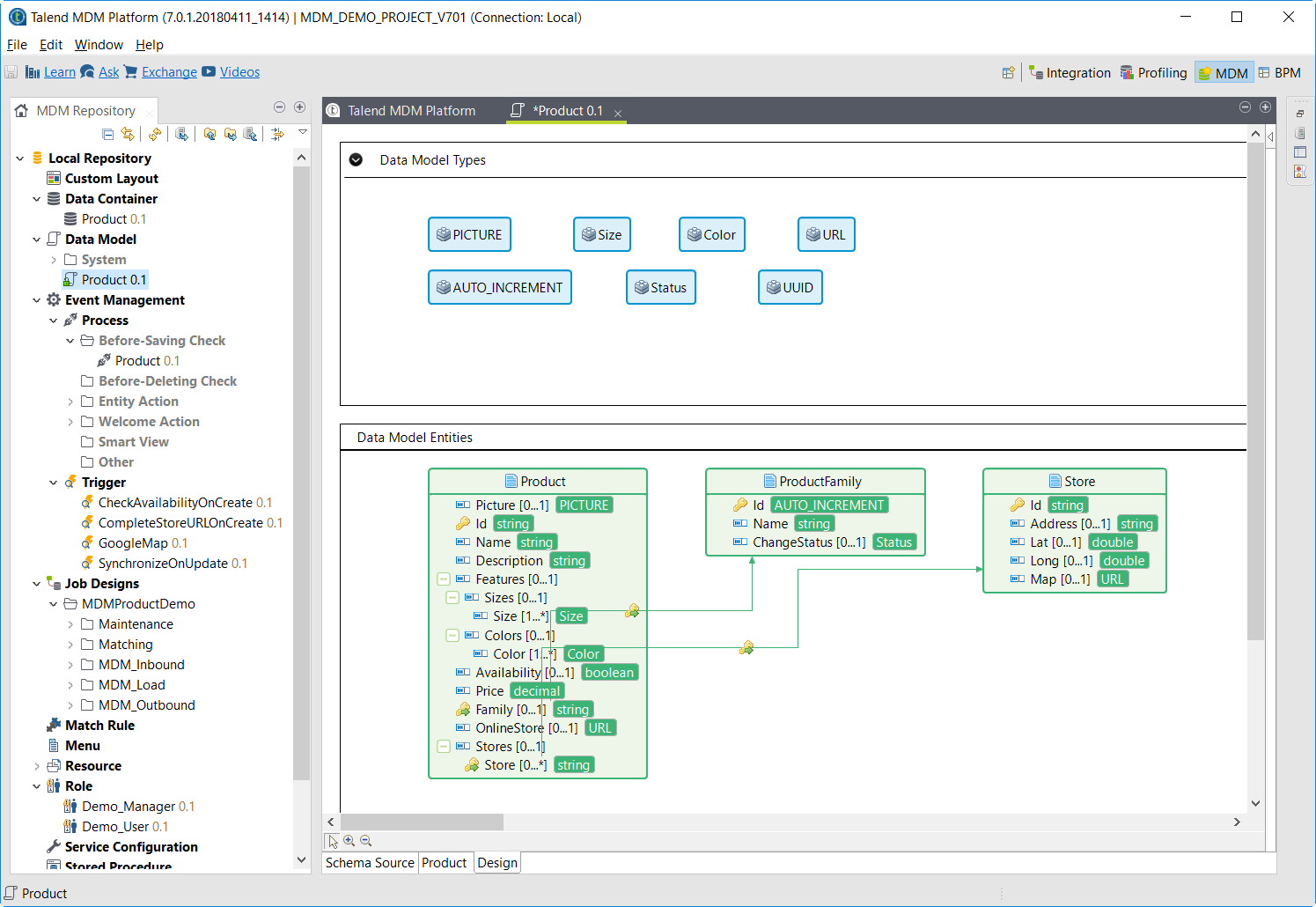Viewport: 1316px width, 907px height.
Task: Click the zoom in magnifier below the diagram
Action: pos(349,841)
